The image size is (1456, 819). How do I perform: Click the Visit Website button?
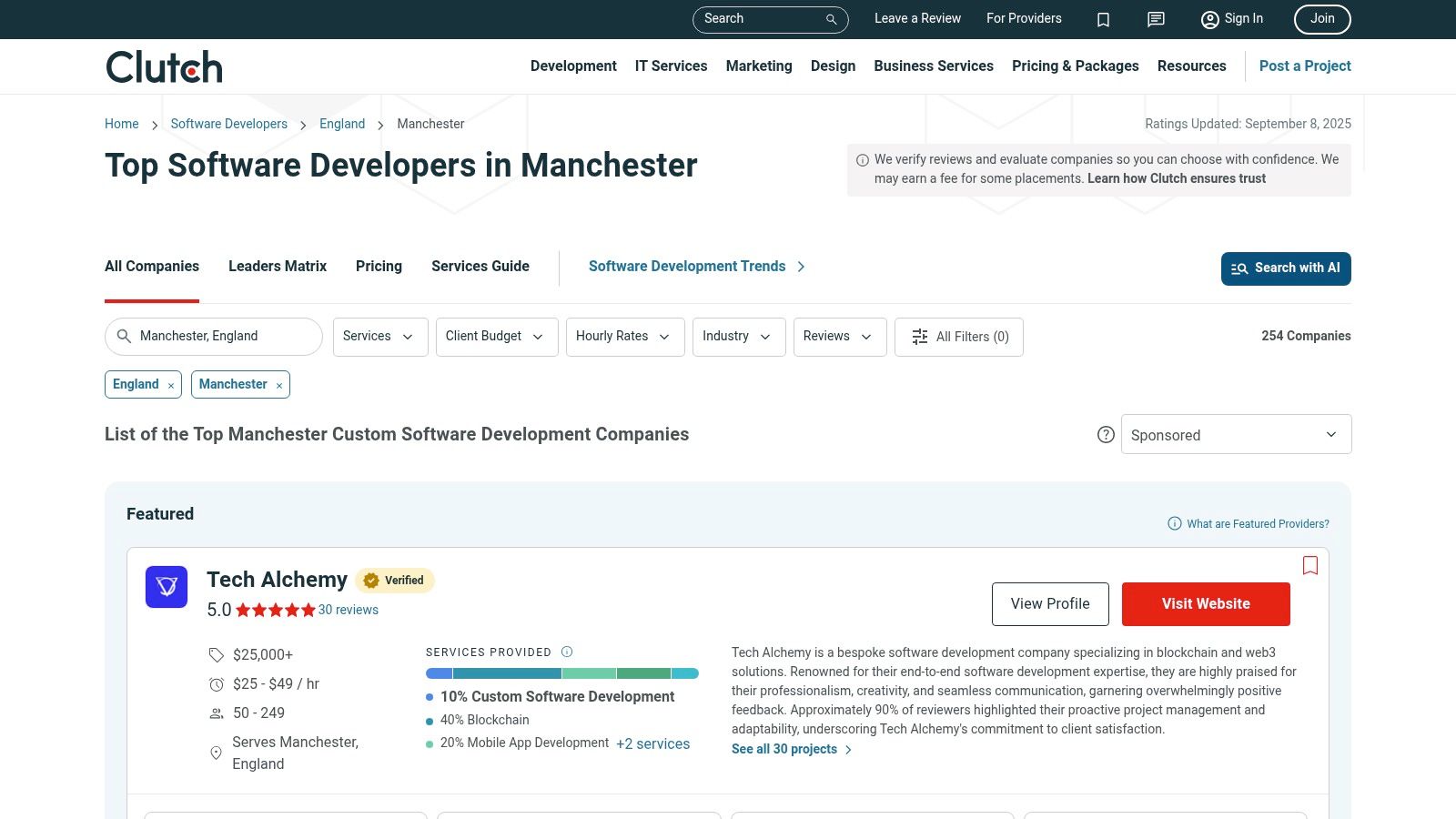click(x=1206, y=604)
